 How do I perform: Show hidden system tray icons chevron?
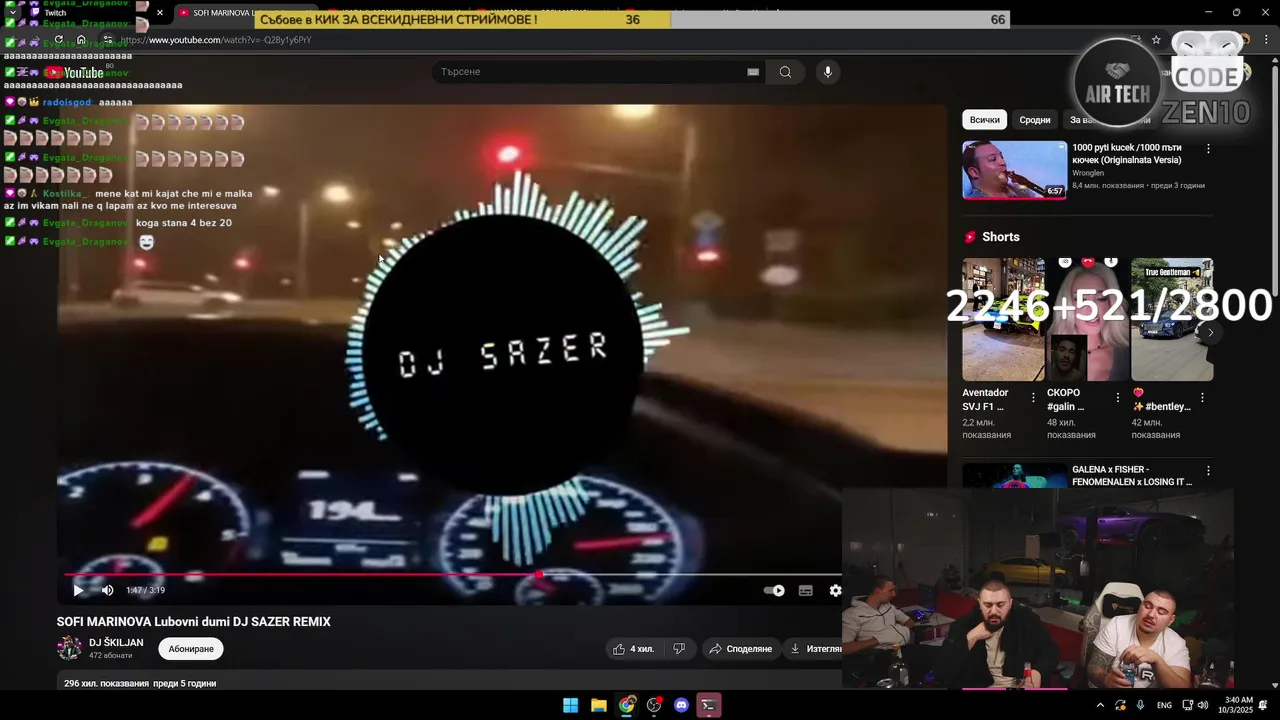(1100, 705)
